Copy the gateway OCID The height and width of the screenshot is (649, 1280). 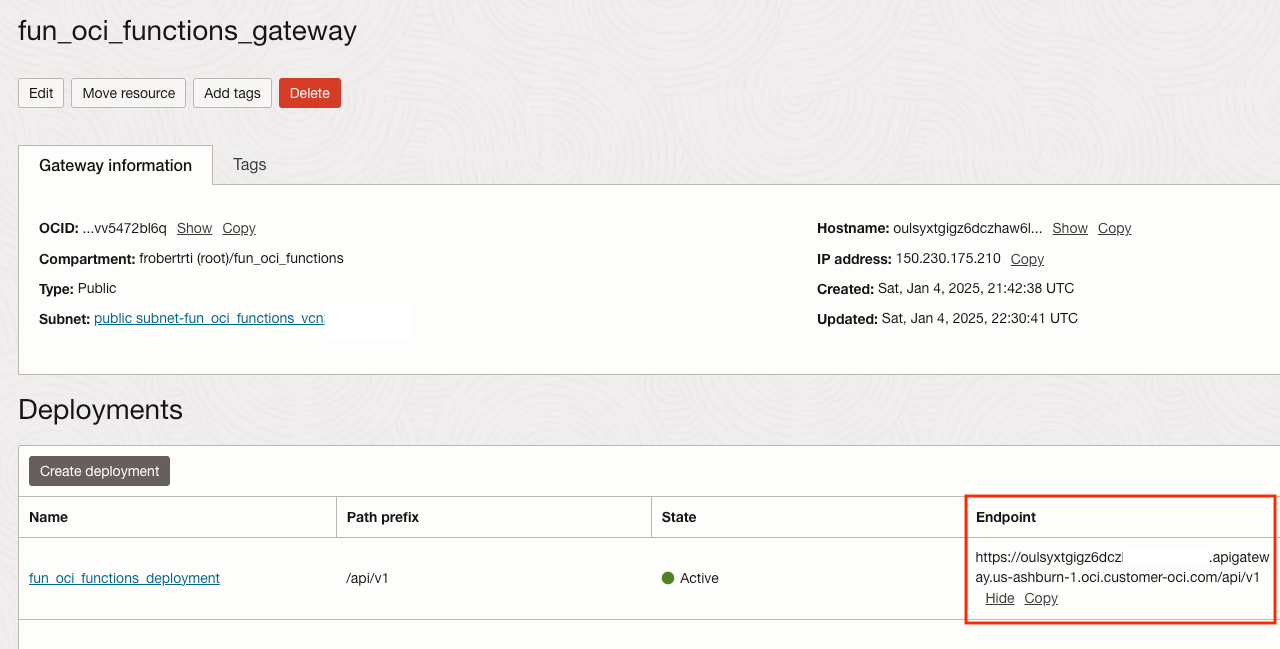coord(239,228)
